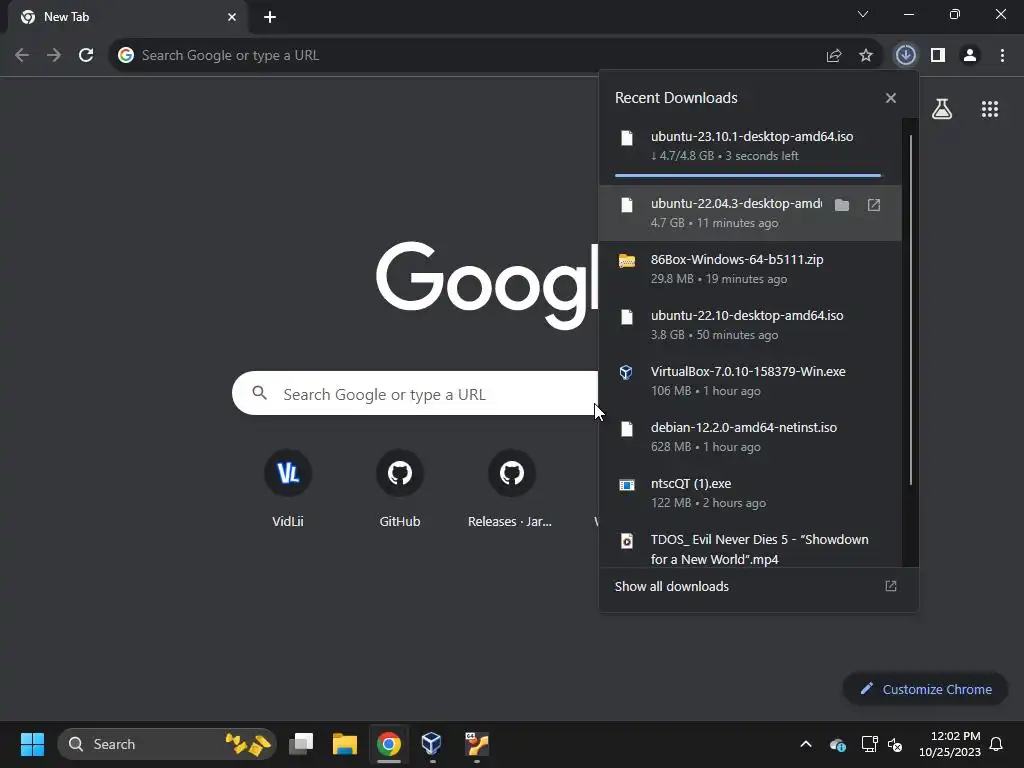Click the external link icon beside Show all downloads
The image size is (1024, 768).
coord(891,586)
